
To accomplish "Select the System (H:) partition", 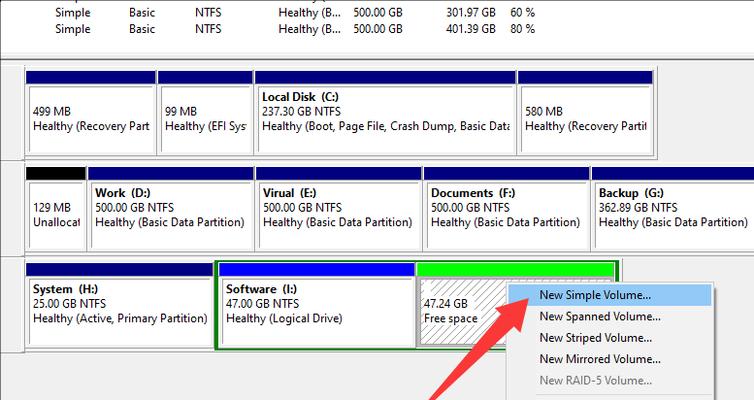I will [x=120, y=305].
